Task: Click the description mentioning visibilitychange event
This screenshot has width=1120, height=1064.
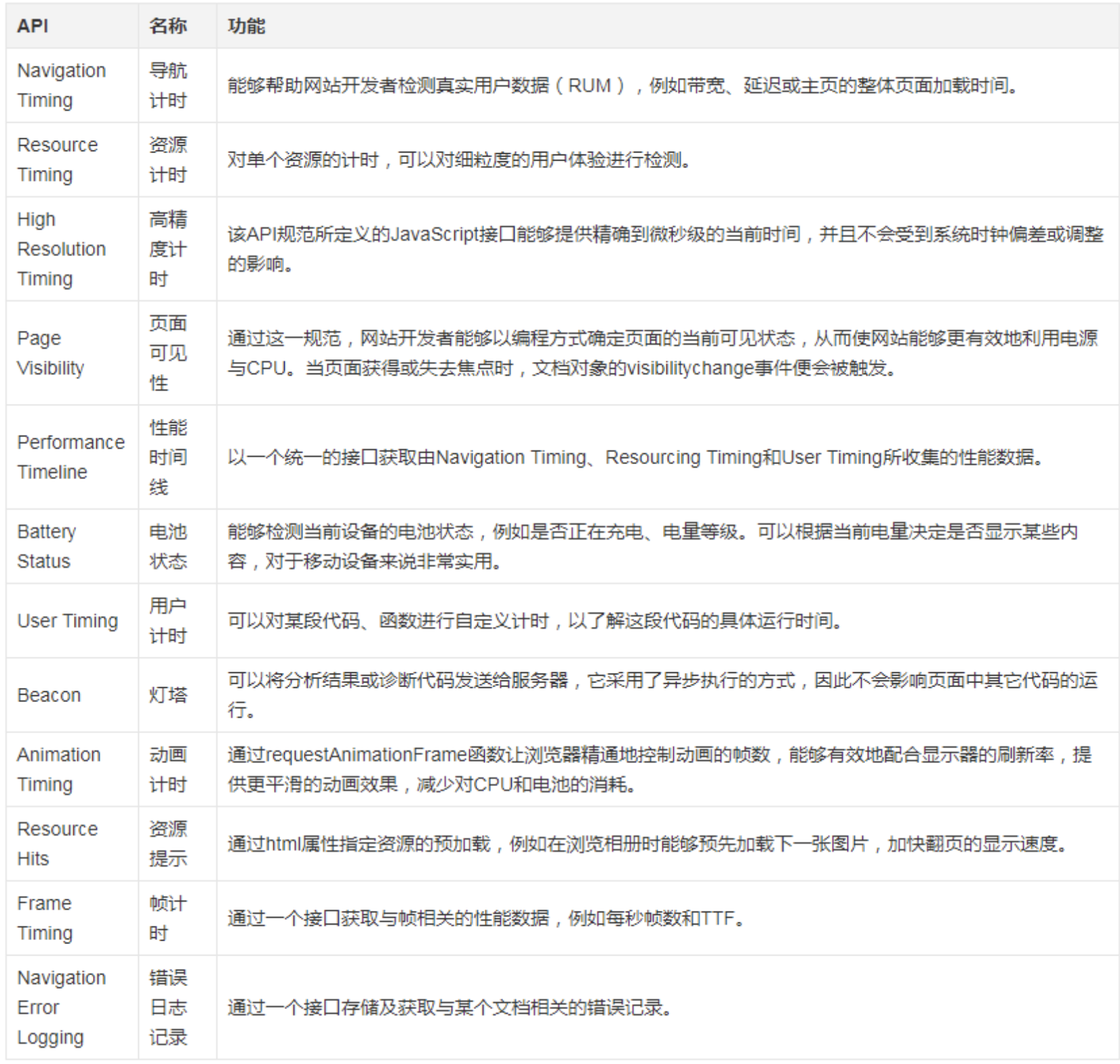Action: [x=662, y=353]
